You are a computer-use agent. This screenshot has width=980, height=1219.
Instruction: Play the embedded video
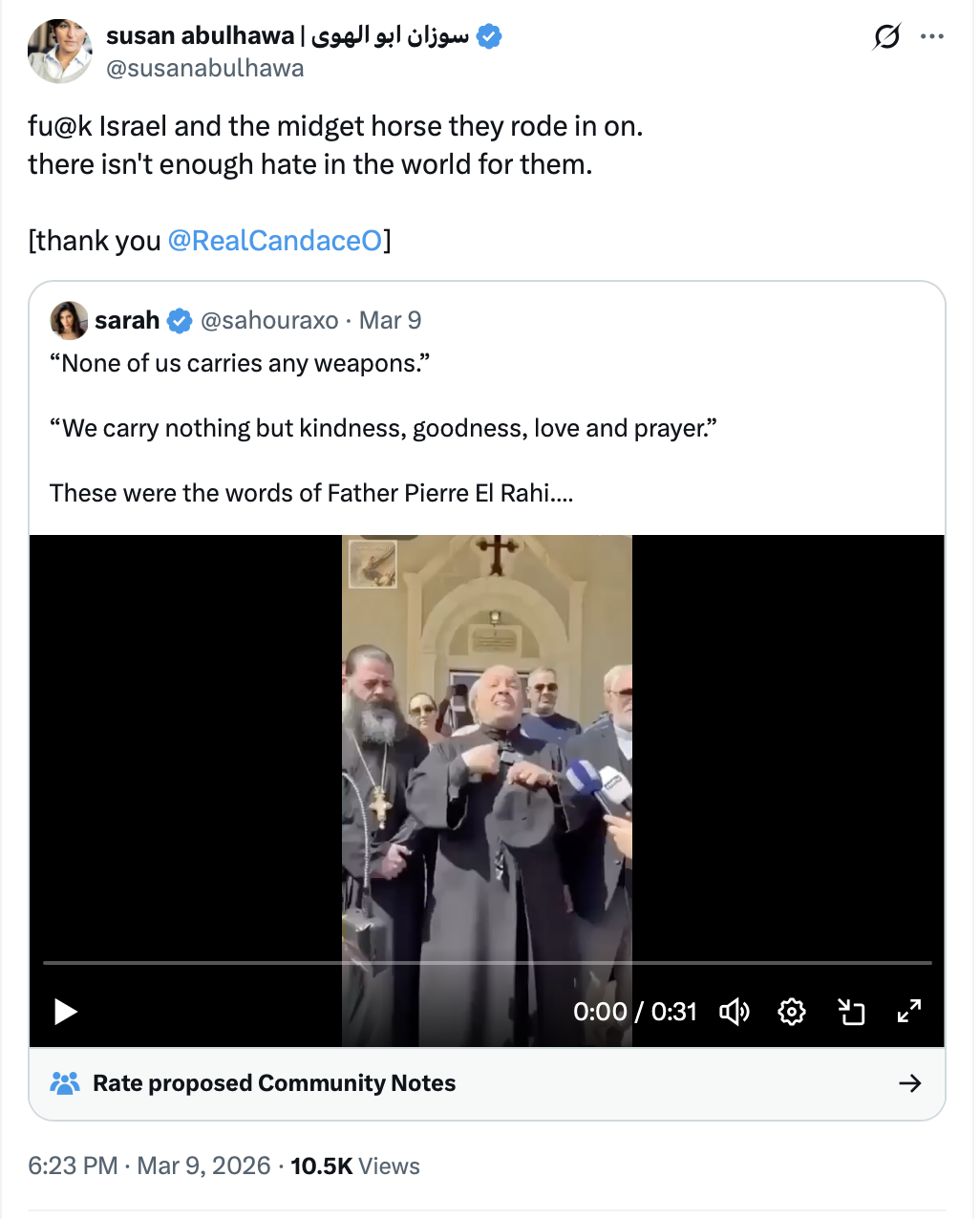pos(65,1011)
